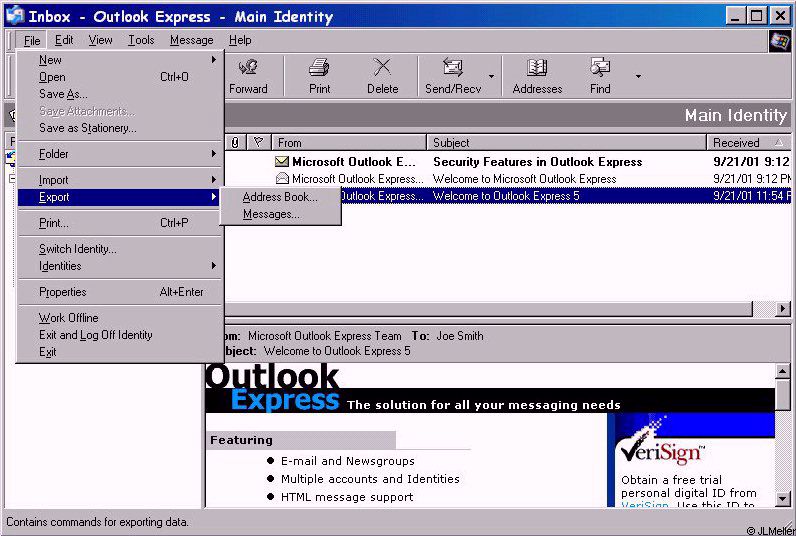Open the Help menu
Screen dimensions: 796x536
240,40
